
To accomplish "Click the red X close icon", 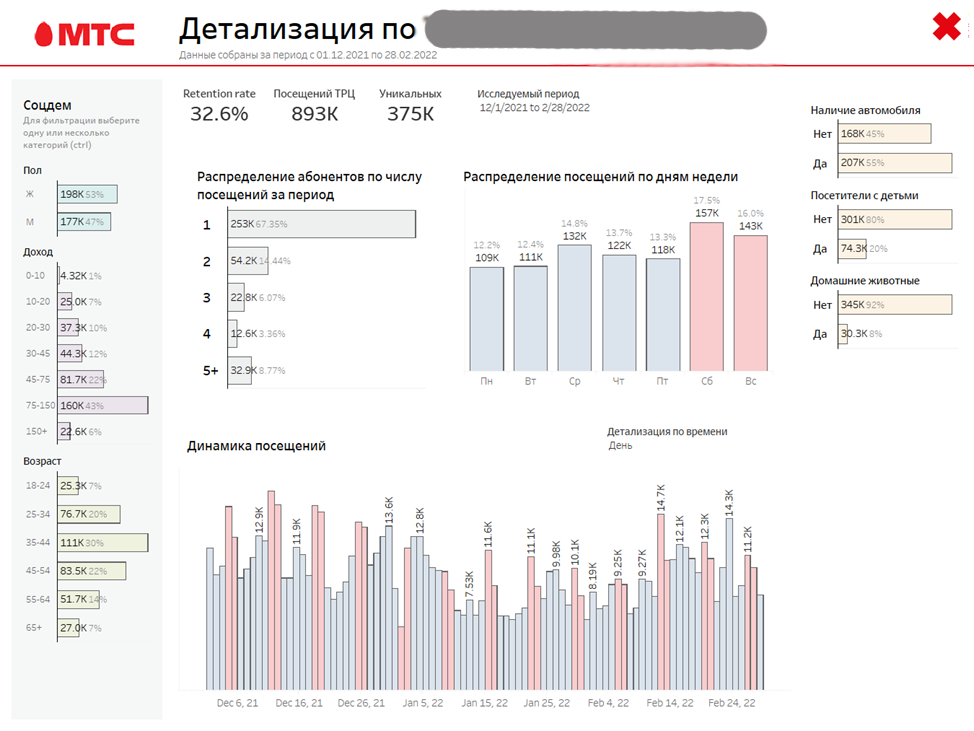I will (x=946, y=27).
